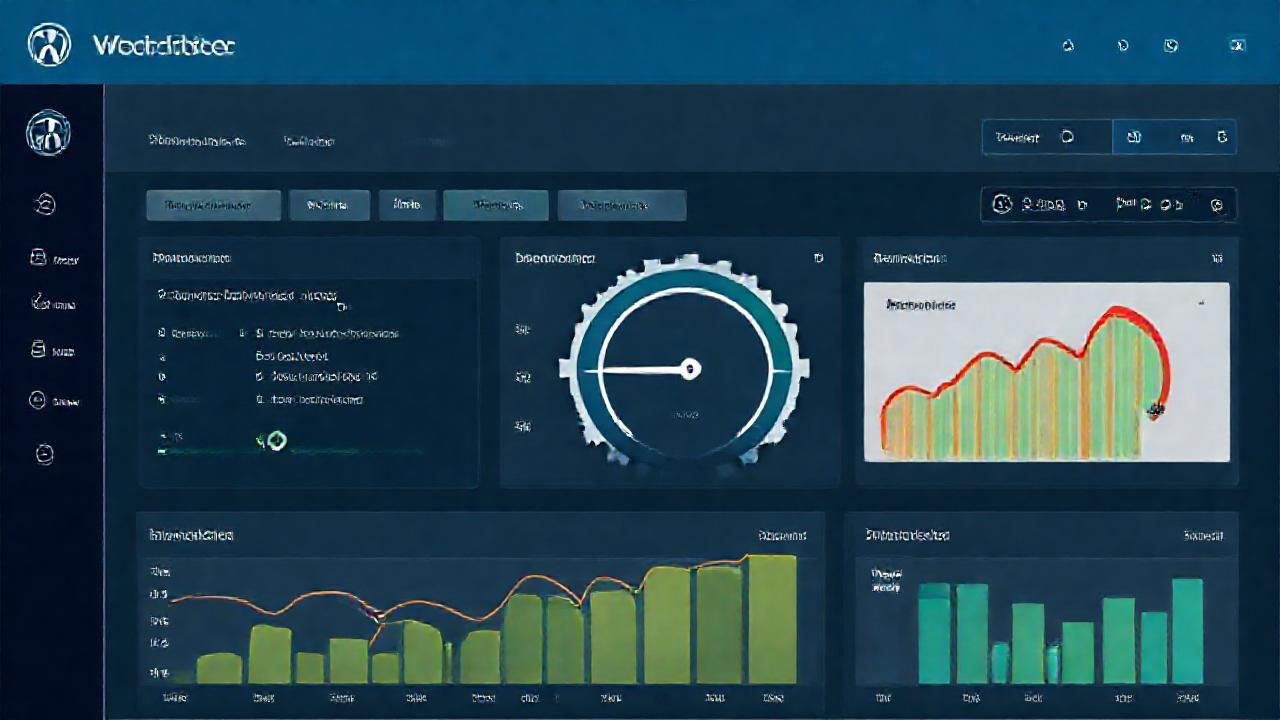Adjust the progress slider in the metrics panel
This screenshot has width=1280, height=720.
[x=290, y=452]
